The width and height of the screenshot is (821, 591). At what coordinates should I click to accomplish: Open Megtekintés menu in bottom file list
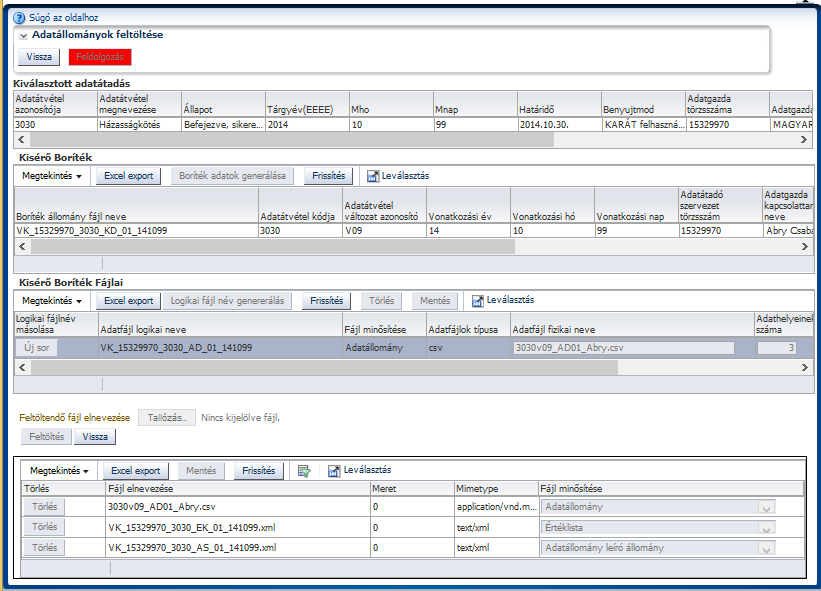59,471
